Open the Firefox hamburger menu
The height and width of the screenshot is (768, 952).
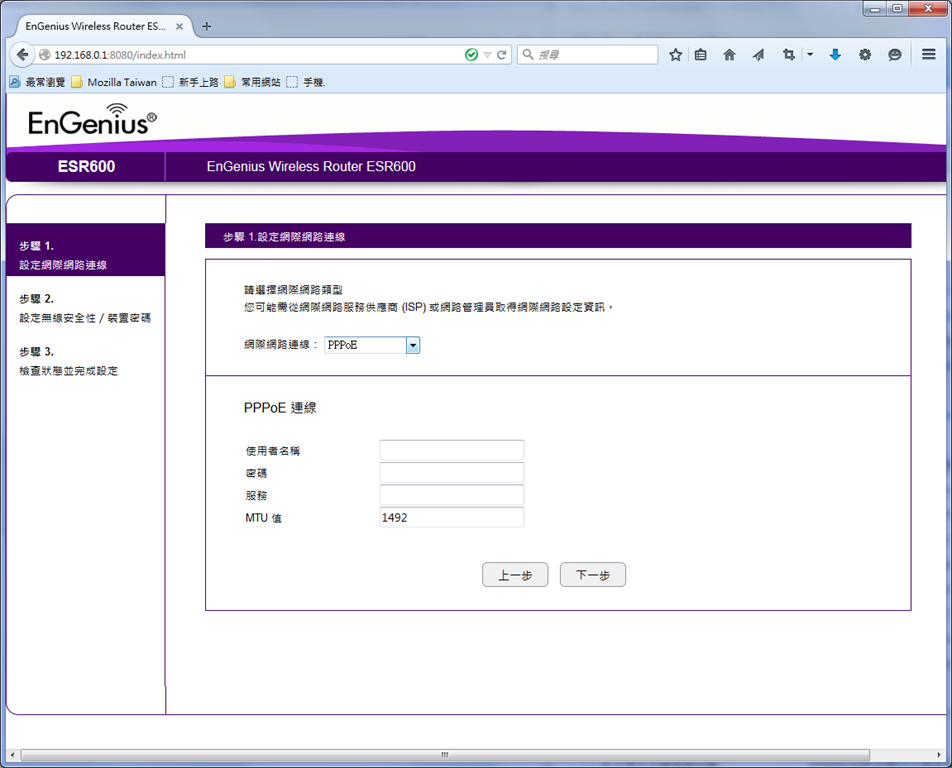point(928,55)
